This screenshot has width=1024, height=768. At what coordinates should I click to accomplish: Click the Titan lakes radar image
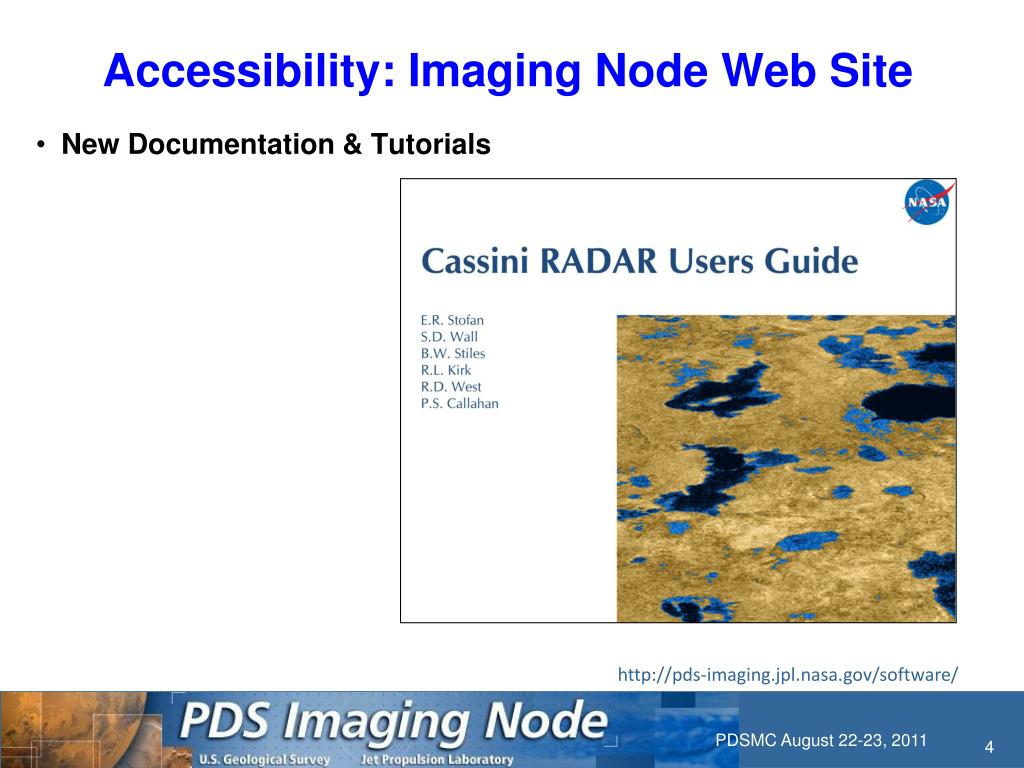pos(786,468)
